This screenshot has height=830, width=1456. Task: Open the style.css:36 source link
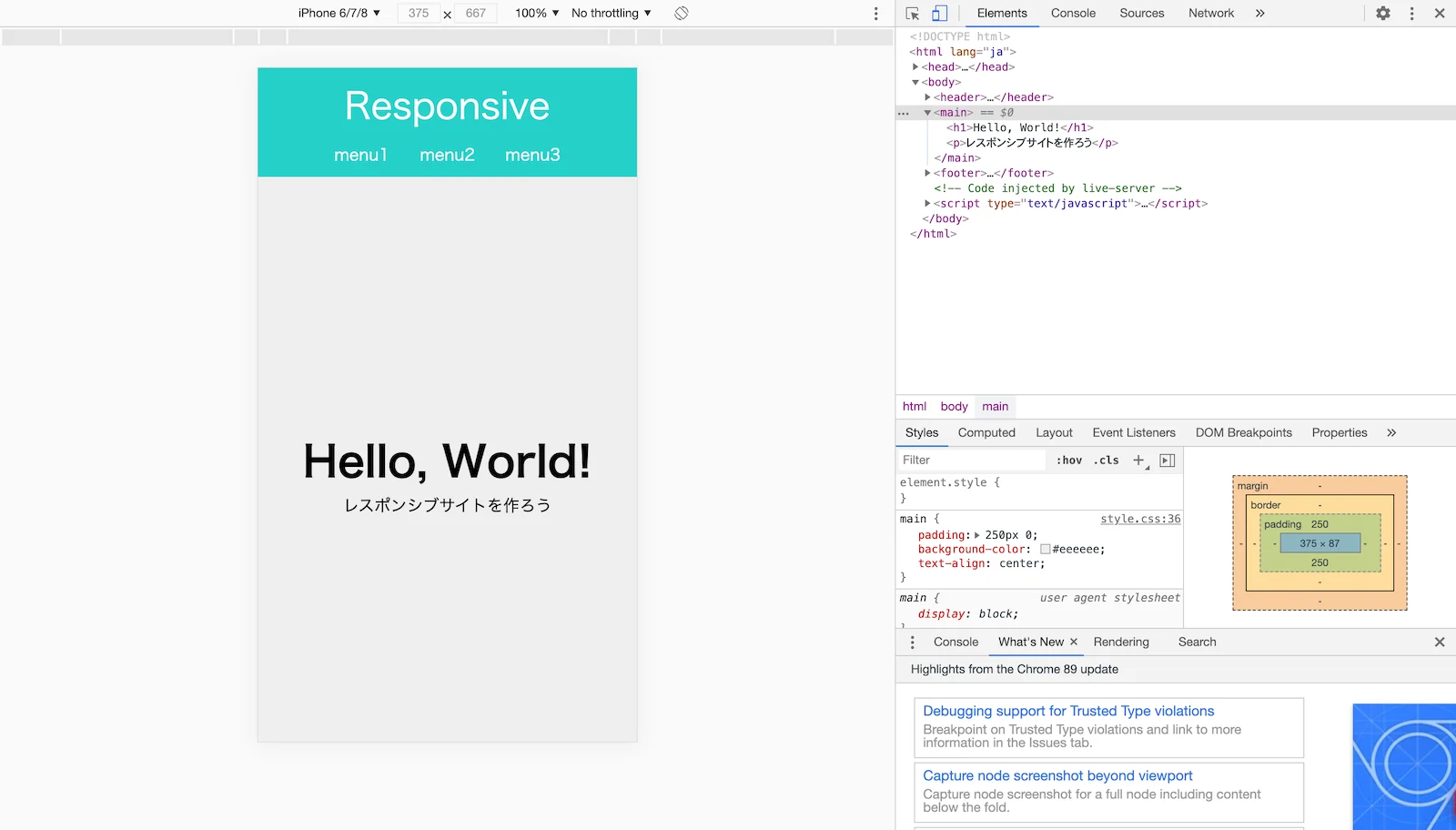point(1139,519)
